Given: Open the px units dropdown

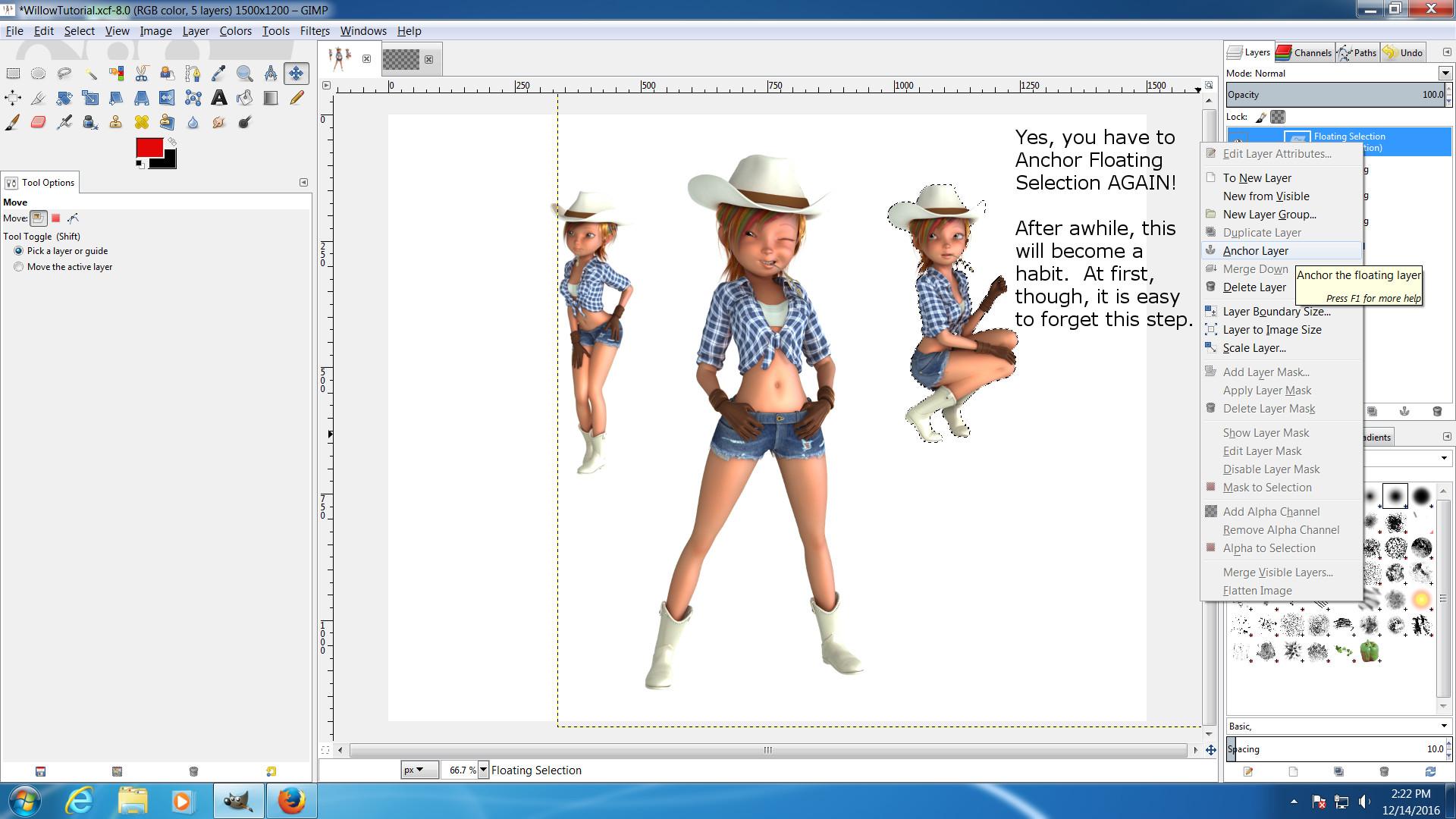Looking at the screenshot, I should (x=419, y=770).
